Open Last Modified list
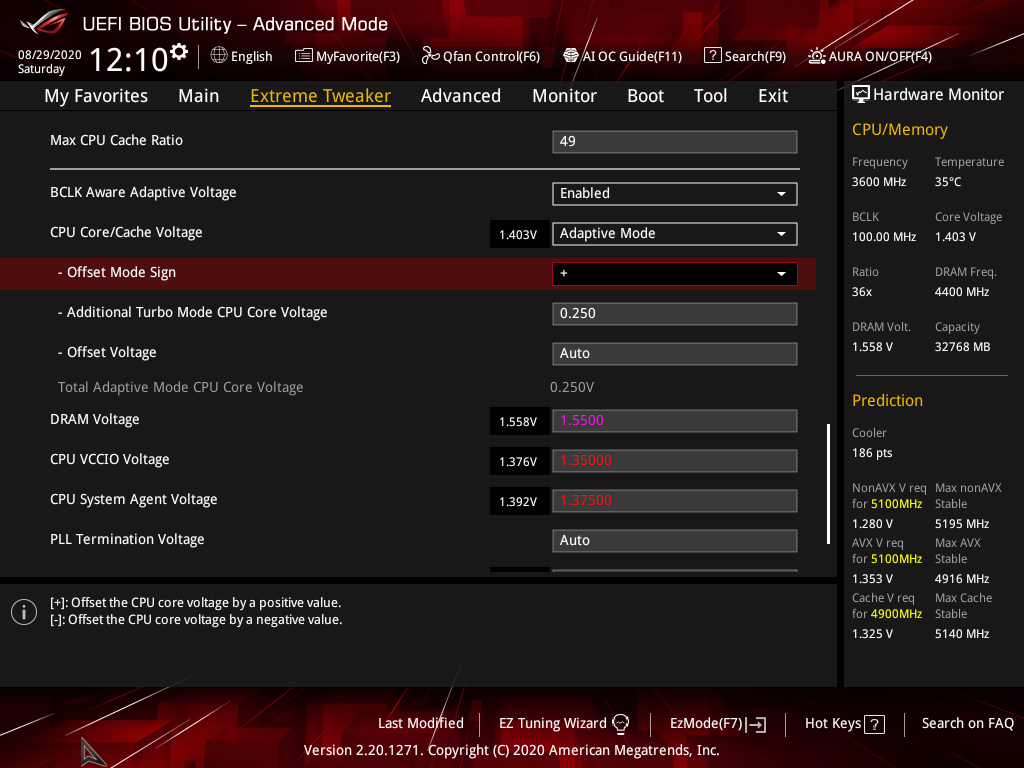Viewport: 1024px width, 768px height. pyautogui.click(x=421, y=724)
